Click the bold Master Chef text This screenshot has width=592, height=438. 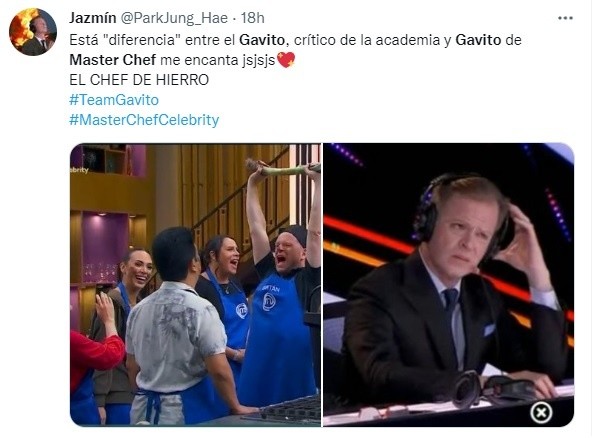[113, 60]
